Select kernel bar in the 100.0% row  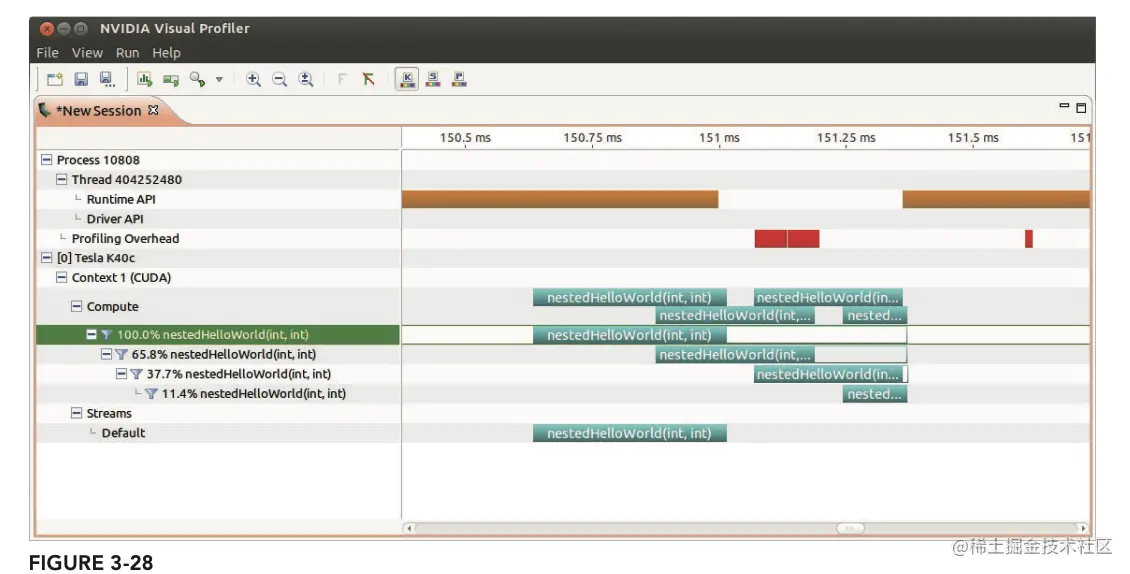click(630, 335)
